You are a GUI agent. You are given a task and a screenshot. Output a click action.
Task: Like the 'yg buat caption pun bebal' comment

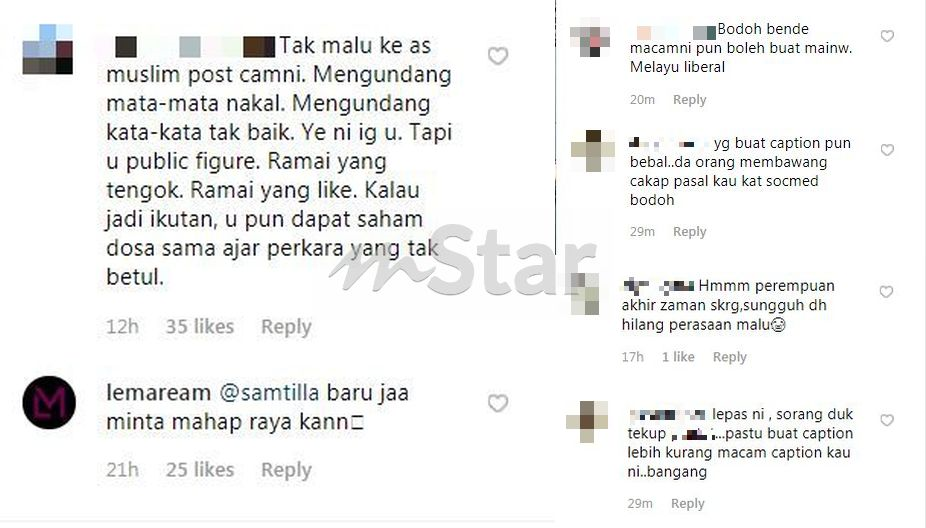pos(887,150)
